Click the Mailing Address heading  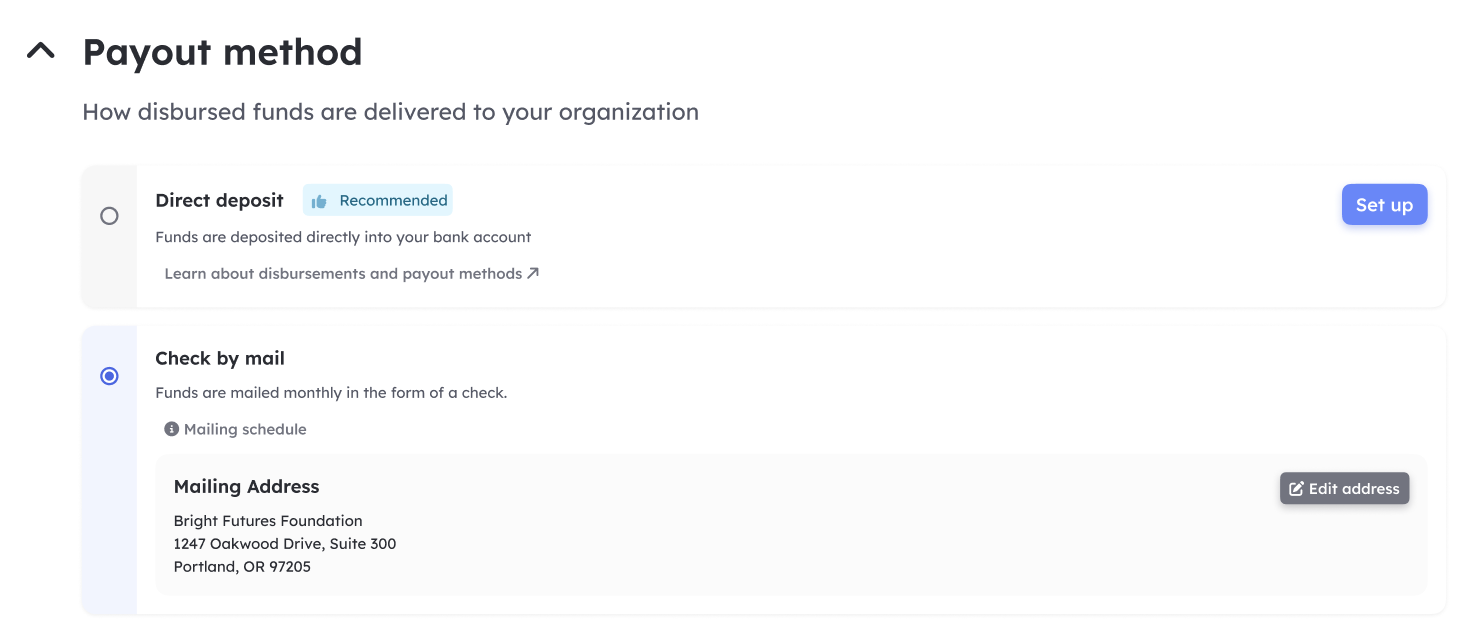pyautogui.click(x=246, y=487)
